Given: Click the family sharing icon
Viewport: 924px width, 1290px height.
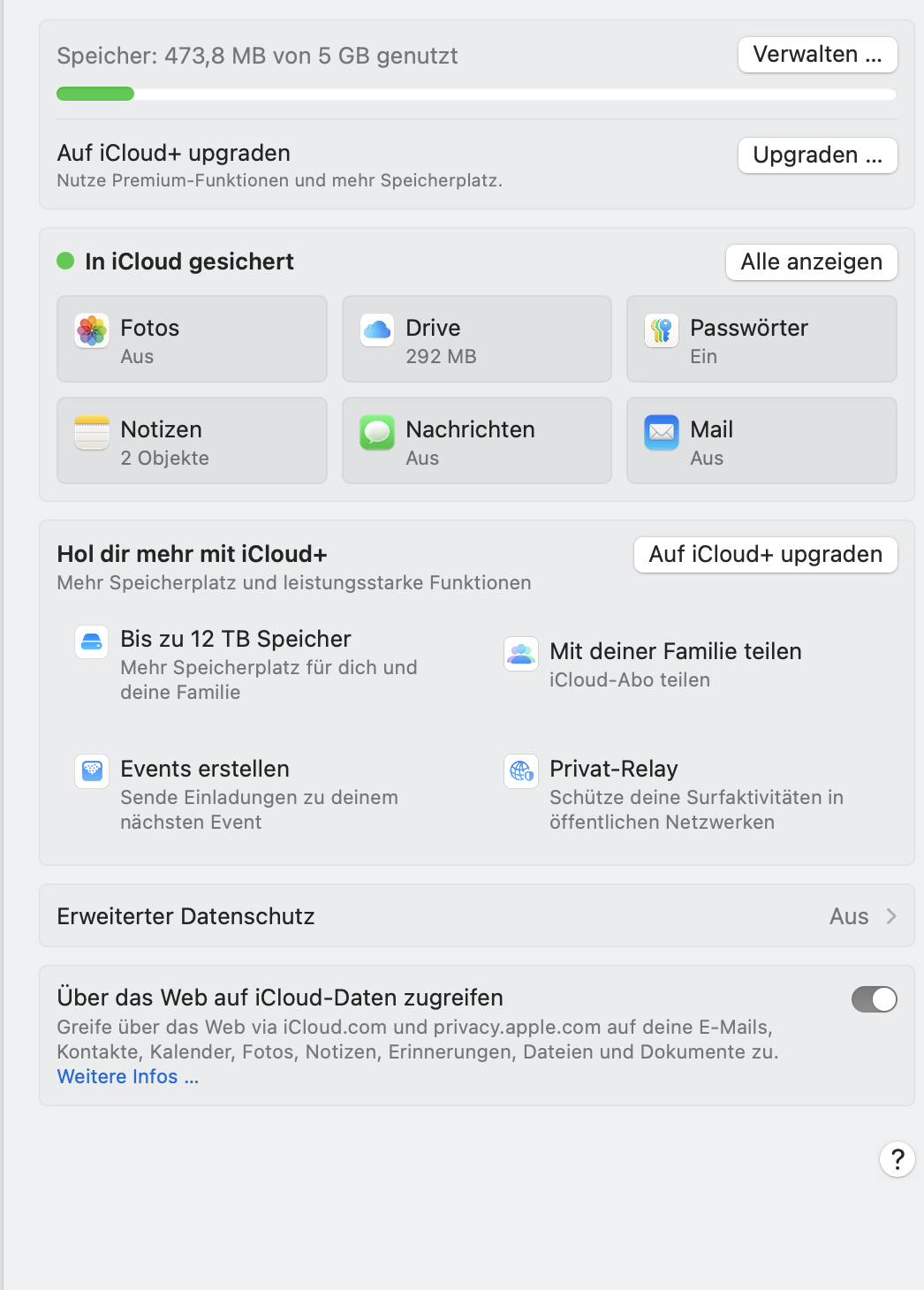Looking at the screenshot, I should [x=521, y=654].
